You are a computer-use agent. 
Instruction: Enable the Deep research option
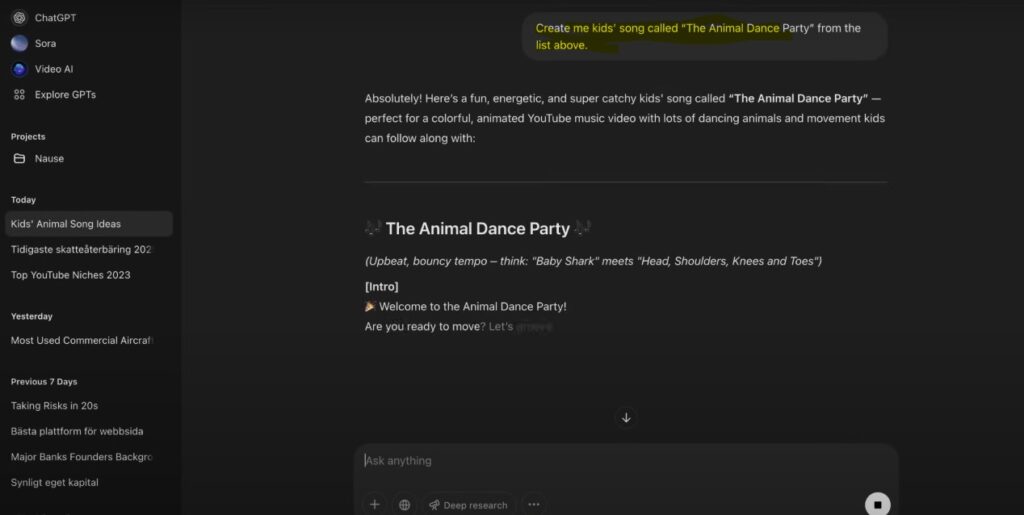[x=468, y=505]
